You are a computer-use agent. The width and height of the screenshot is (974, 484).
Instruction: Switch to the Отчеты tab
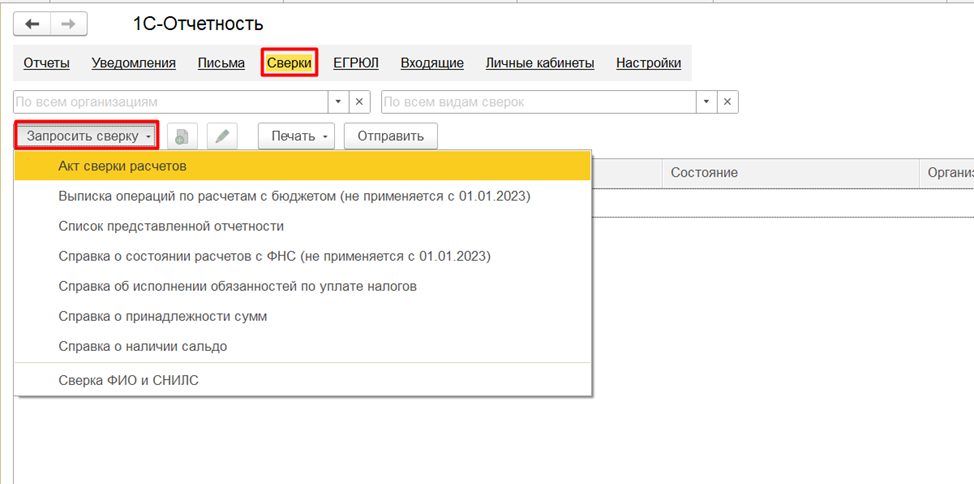(x=47, y=63)
